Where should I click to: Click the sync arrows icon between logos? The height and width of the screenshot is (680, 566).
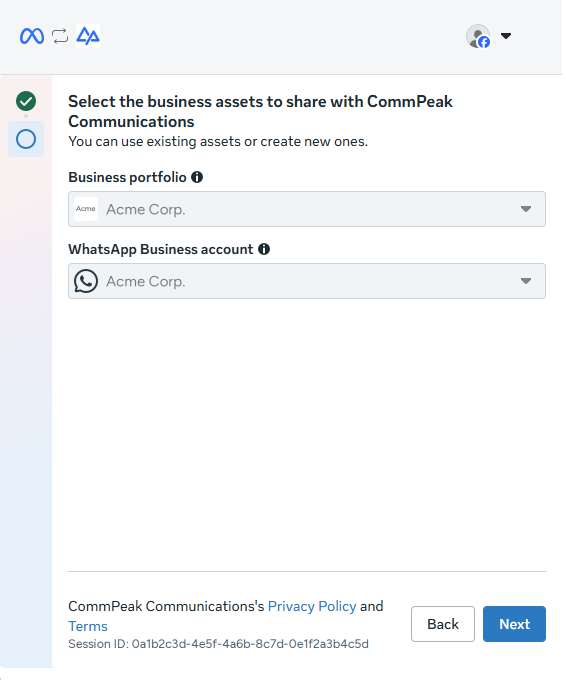coord(60,36)
